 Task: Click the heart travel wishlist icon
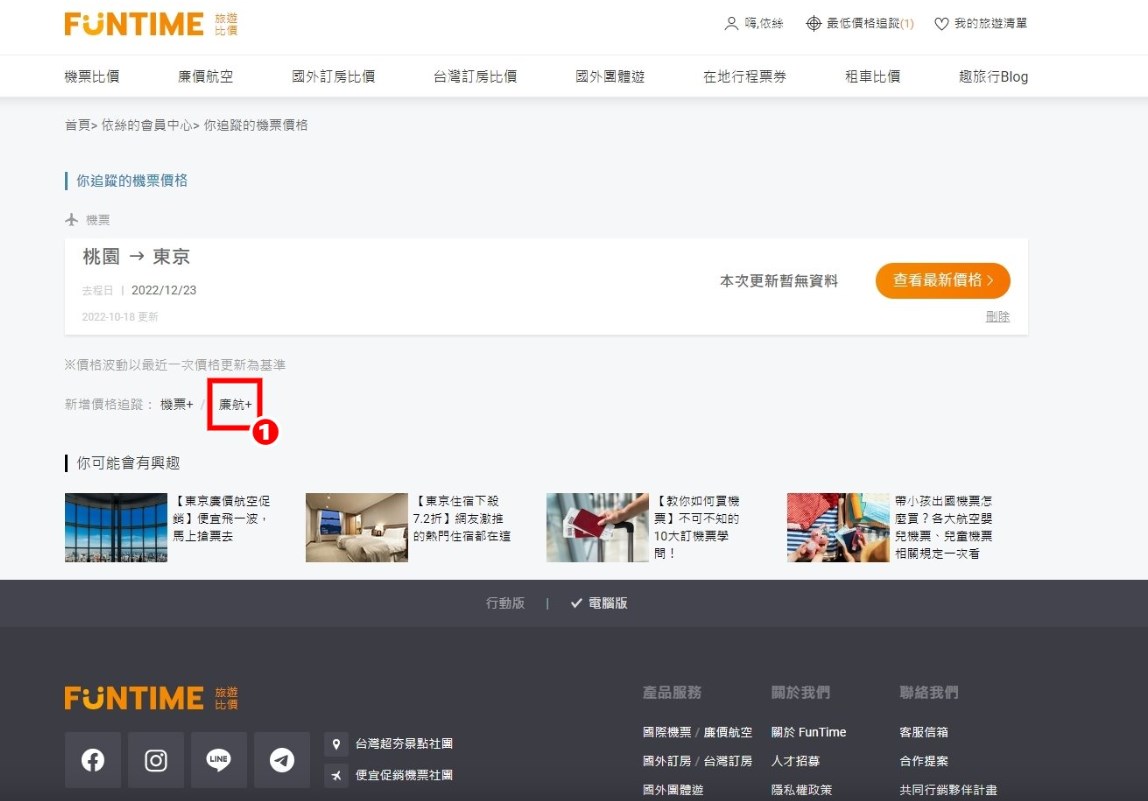pos(941,24)
